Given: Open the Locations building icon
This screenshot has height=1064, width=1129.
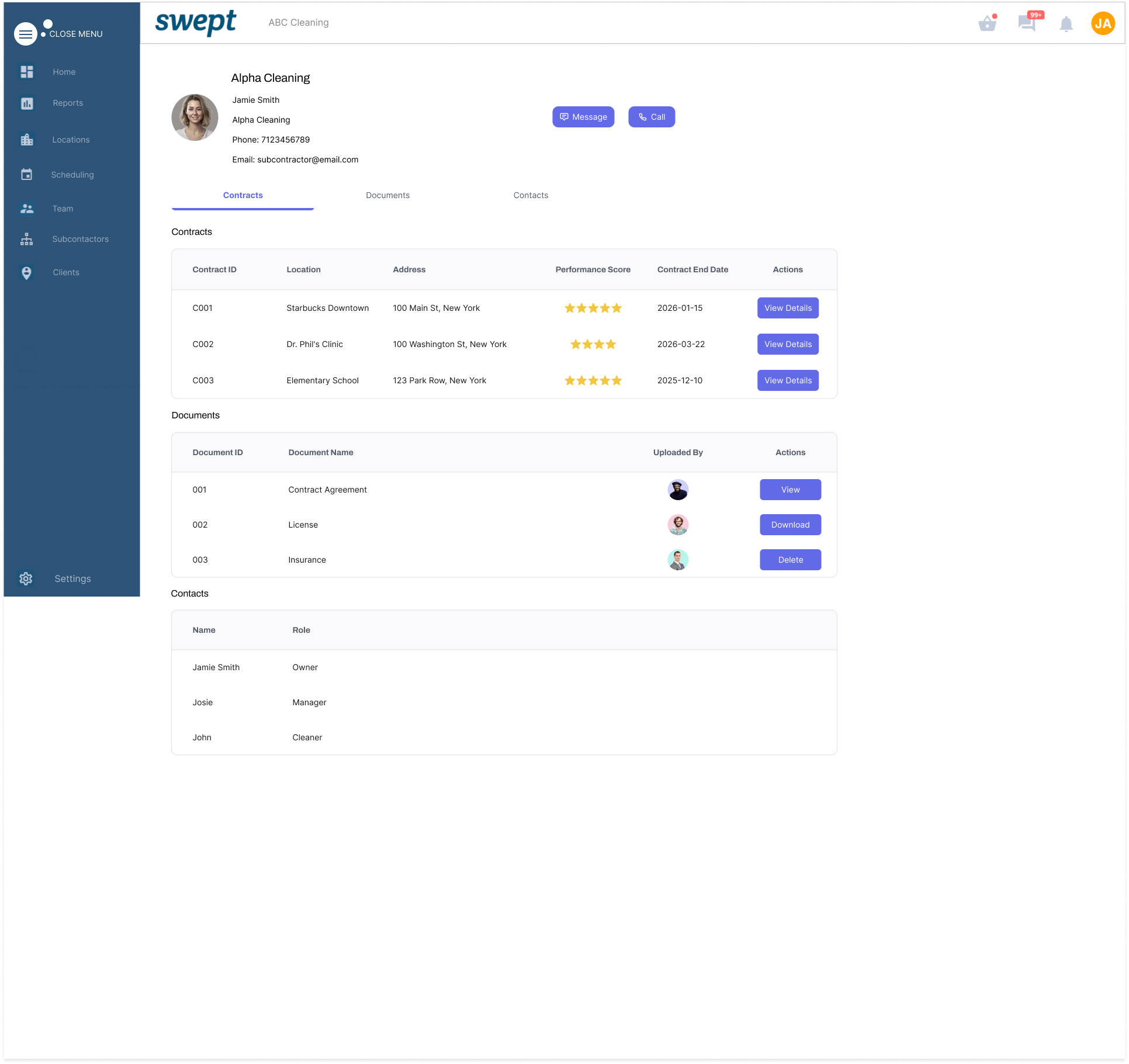Looking at the screenshot, I should click(x=27, y=140).
